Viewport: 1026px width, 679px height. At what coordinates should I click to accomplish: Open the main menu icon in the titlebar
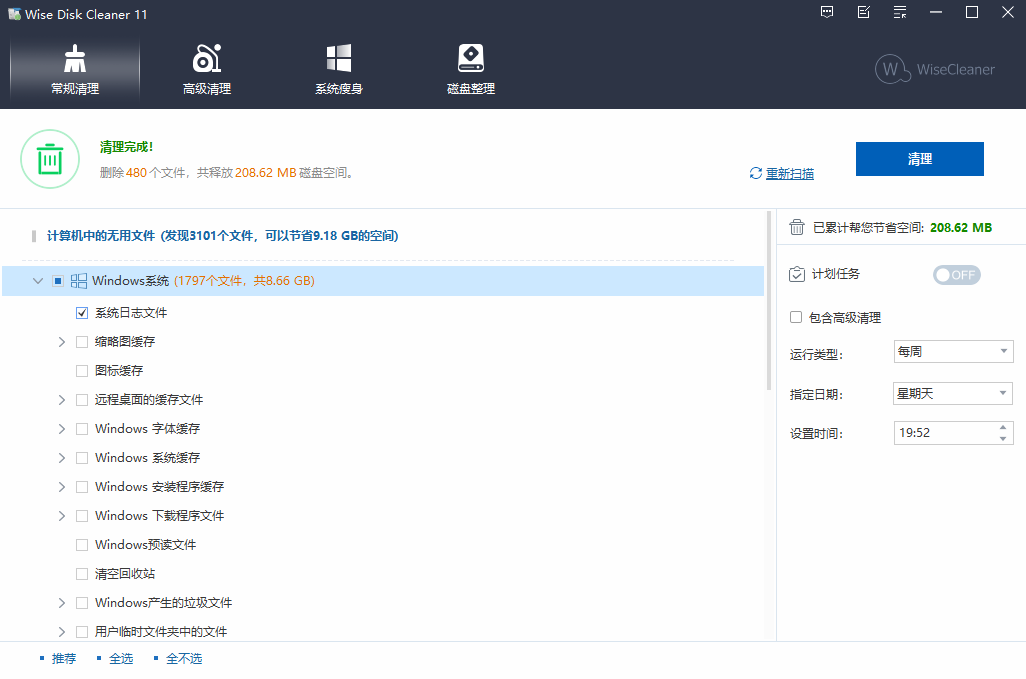click(899, 13)
